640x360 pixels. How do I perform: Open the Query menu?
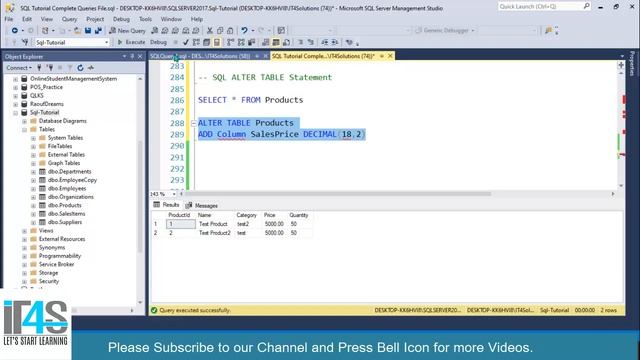[69, 19]
